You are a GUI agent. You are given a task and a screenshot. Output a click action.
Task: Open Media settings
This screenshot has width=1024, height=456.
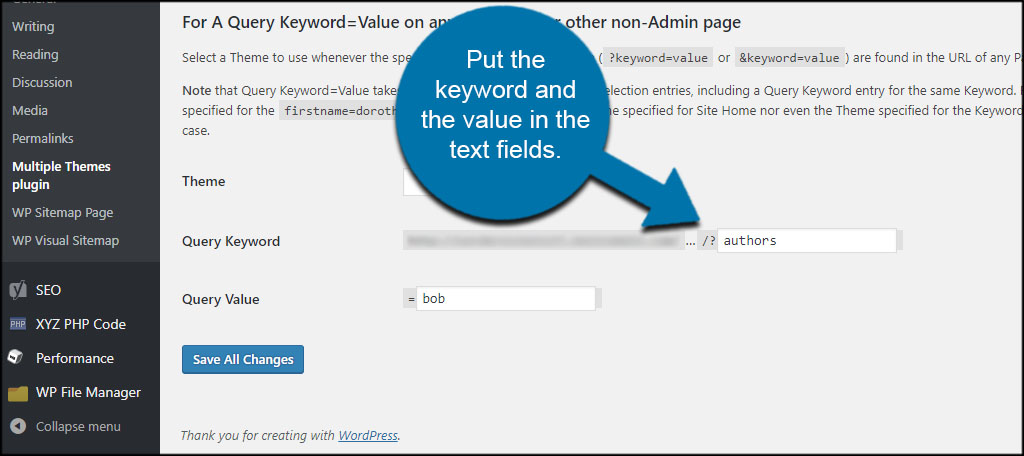pos(30,111)
